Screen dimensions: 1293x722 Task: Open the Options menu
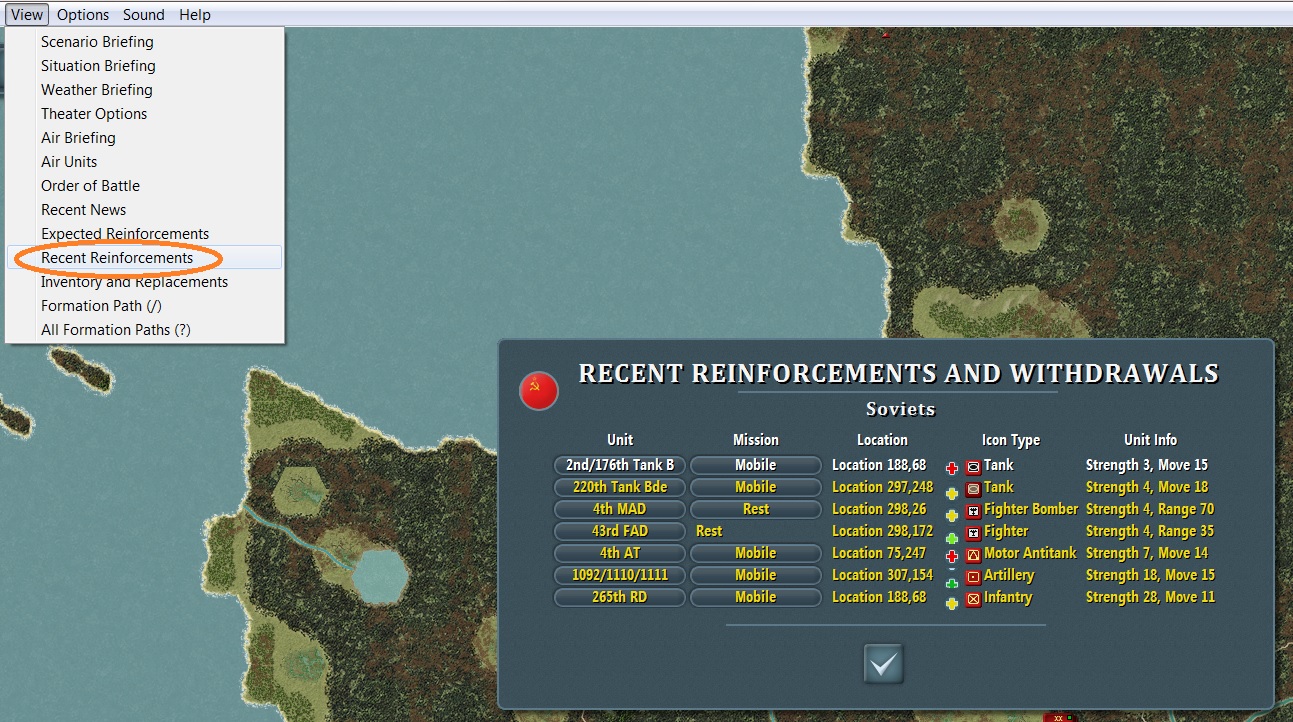click(x=83, y=14)
